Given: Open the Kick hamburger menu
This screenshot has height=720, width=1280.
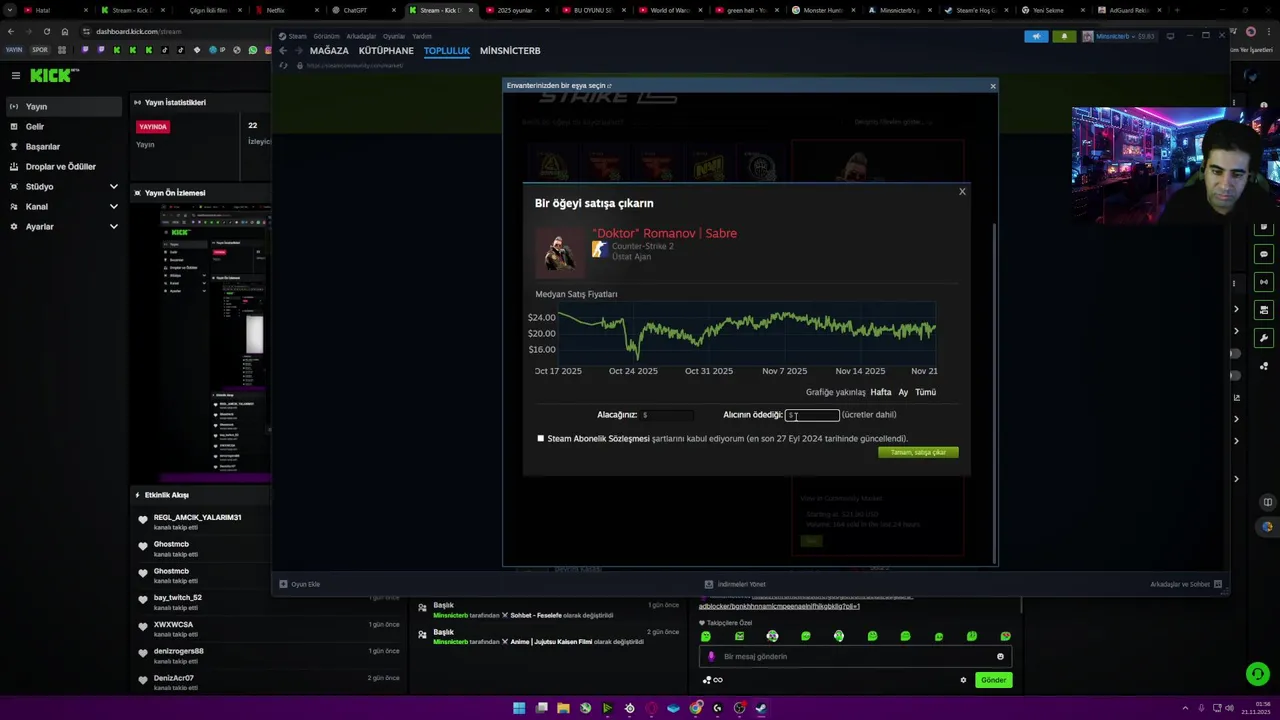Looking at the screenshot, I should coord(15,75).
